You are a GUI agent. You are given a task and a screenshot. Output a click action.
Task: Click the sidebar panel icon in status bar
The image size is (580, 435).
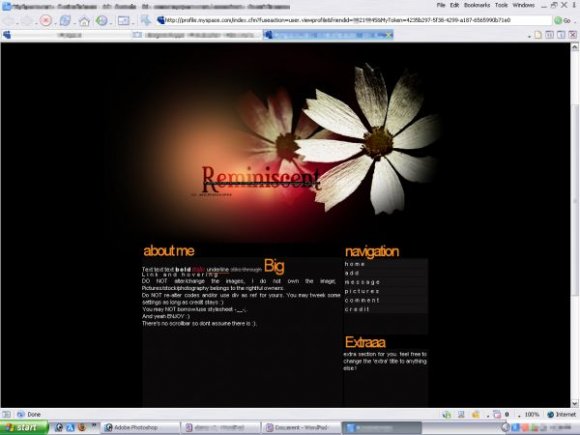(6, 414)
